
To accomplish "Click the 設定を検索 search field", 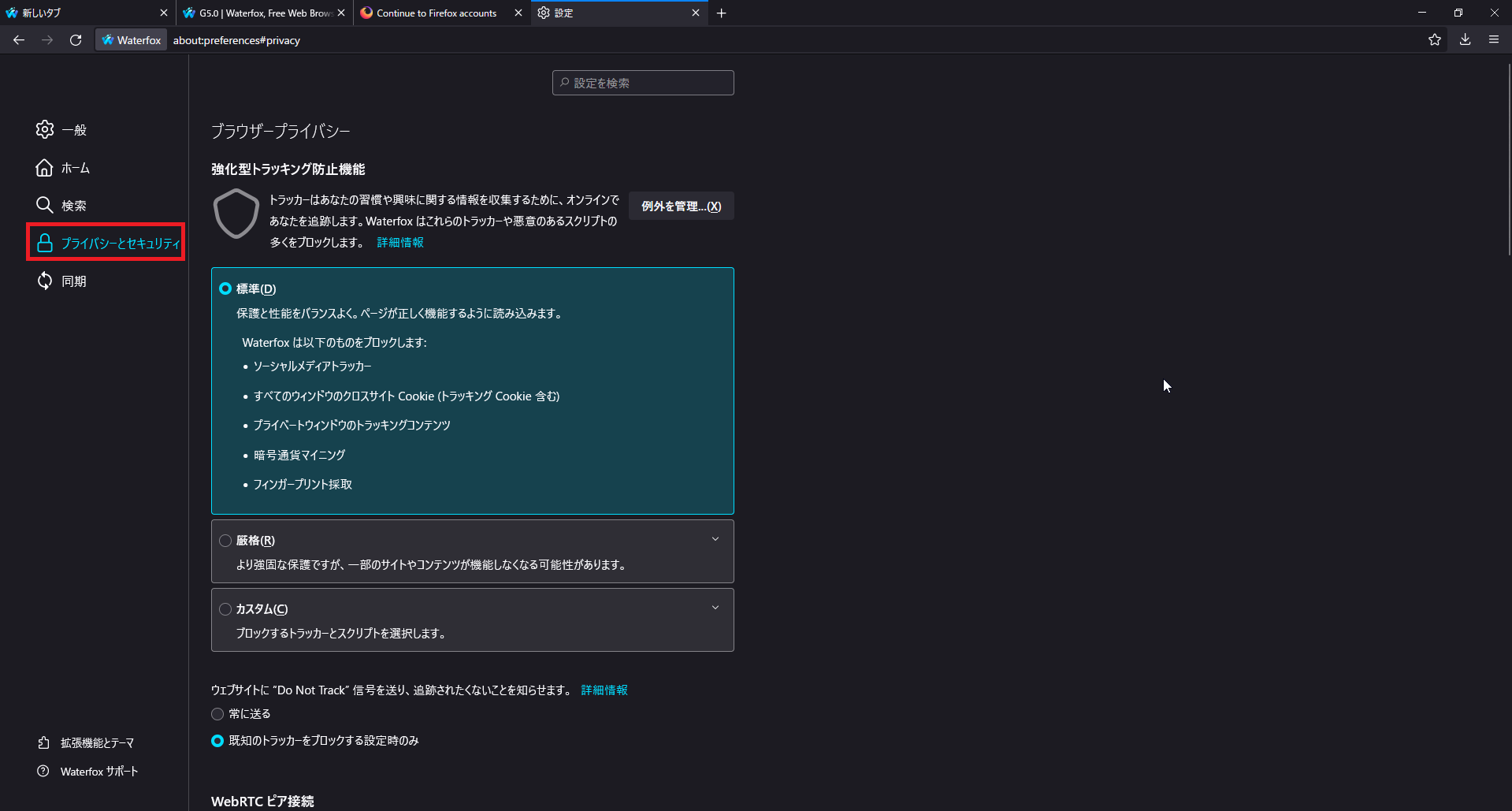I will [643, 83].
